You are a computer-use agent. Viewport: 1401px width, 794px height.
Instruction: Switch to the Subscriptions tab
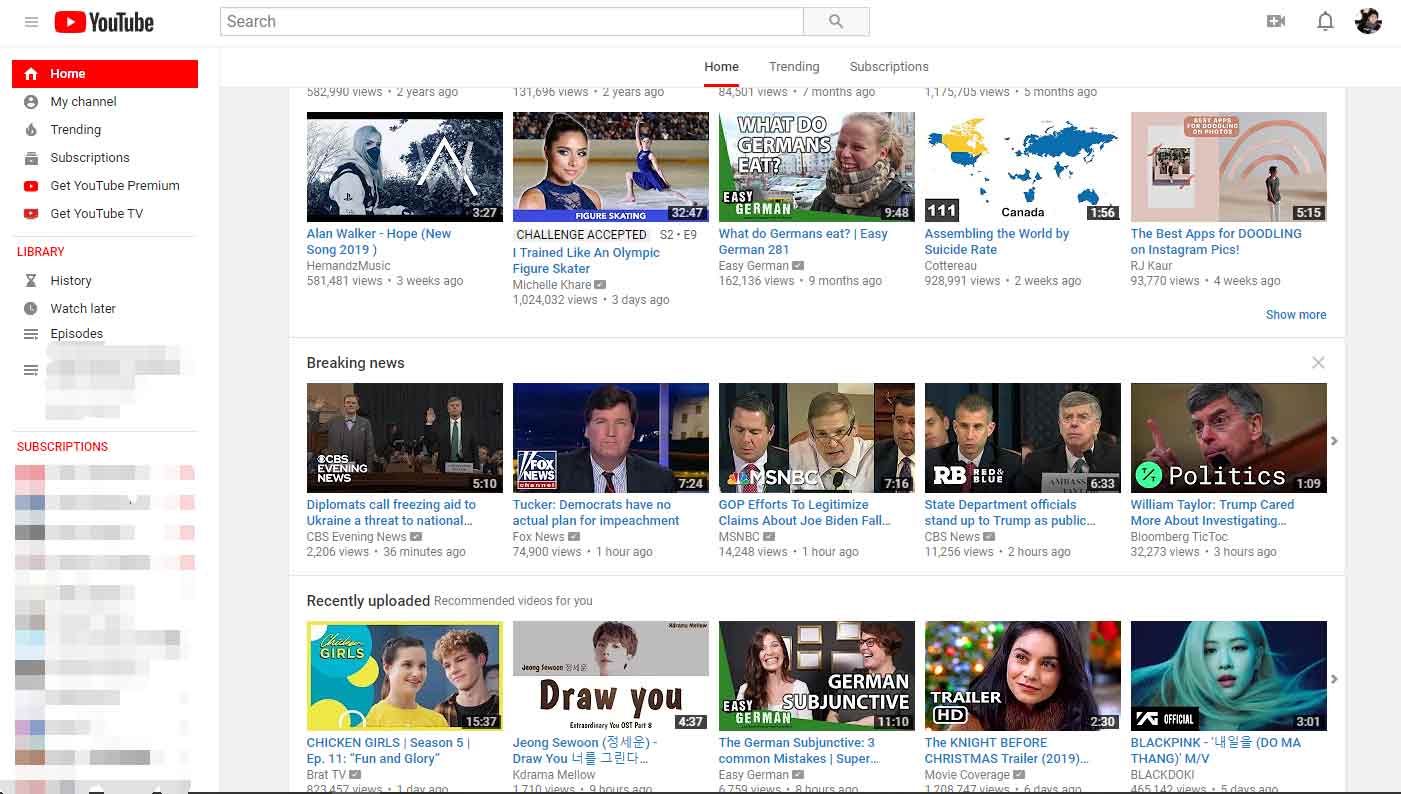point(888,66)
